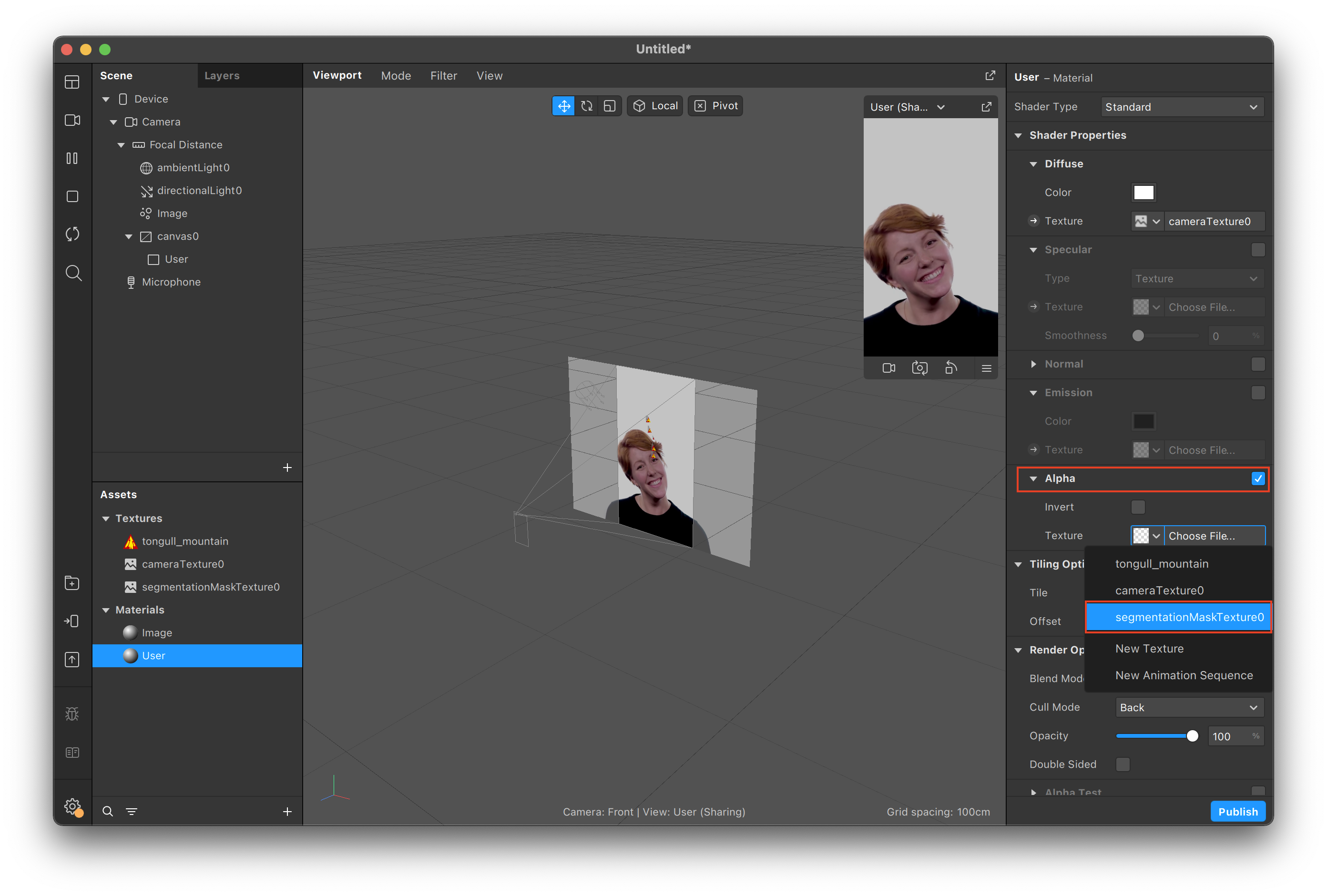Pop out viewport with external window icon
Viewport: 1327px width, 896px height.
[x=990, y=75]
